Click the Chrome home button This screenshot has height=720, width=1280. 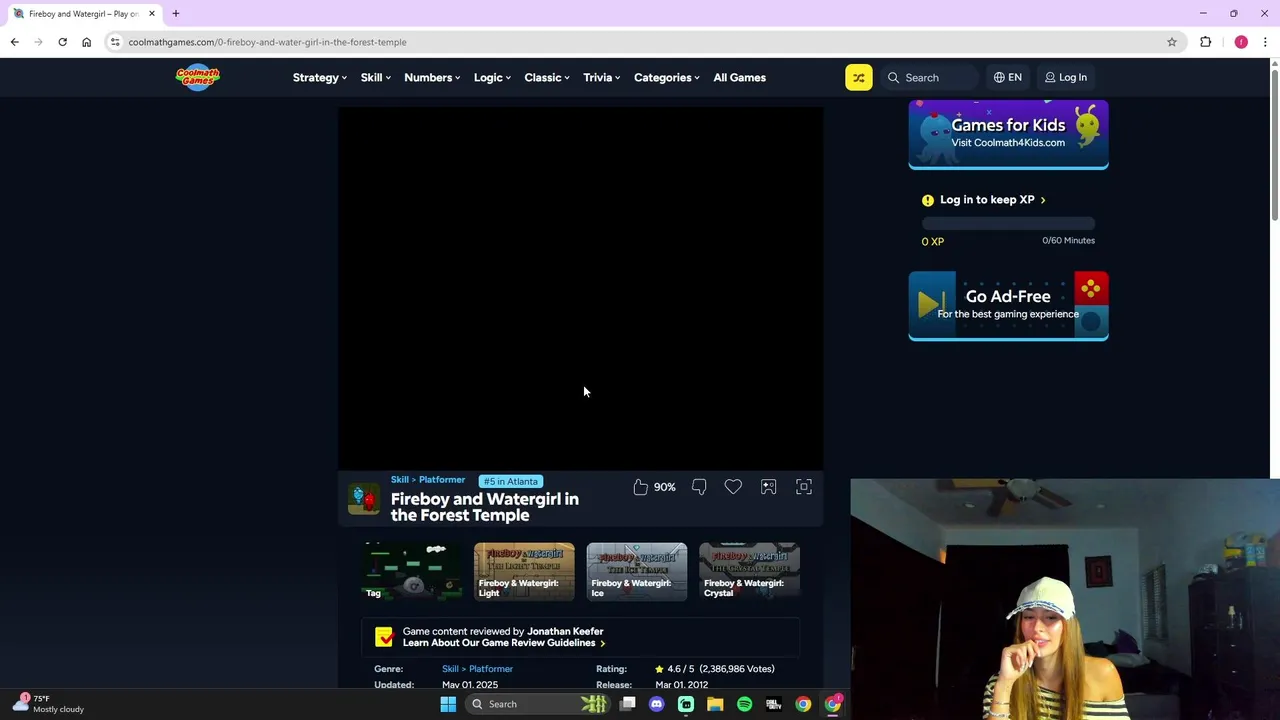(x=86, y=42)
